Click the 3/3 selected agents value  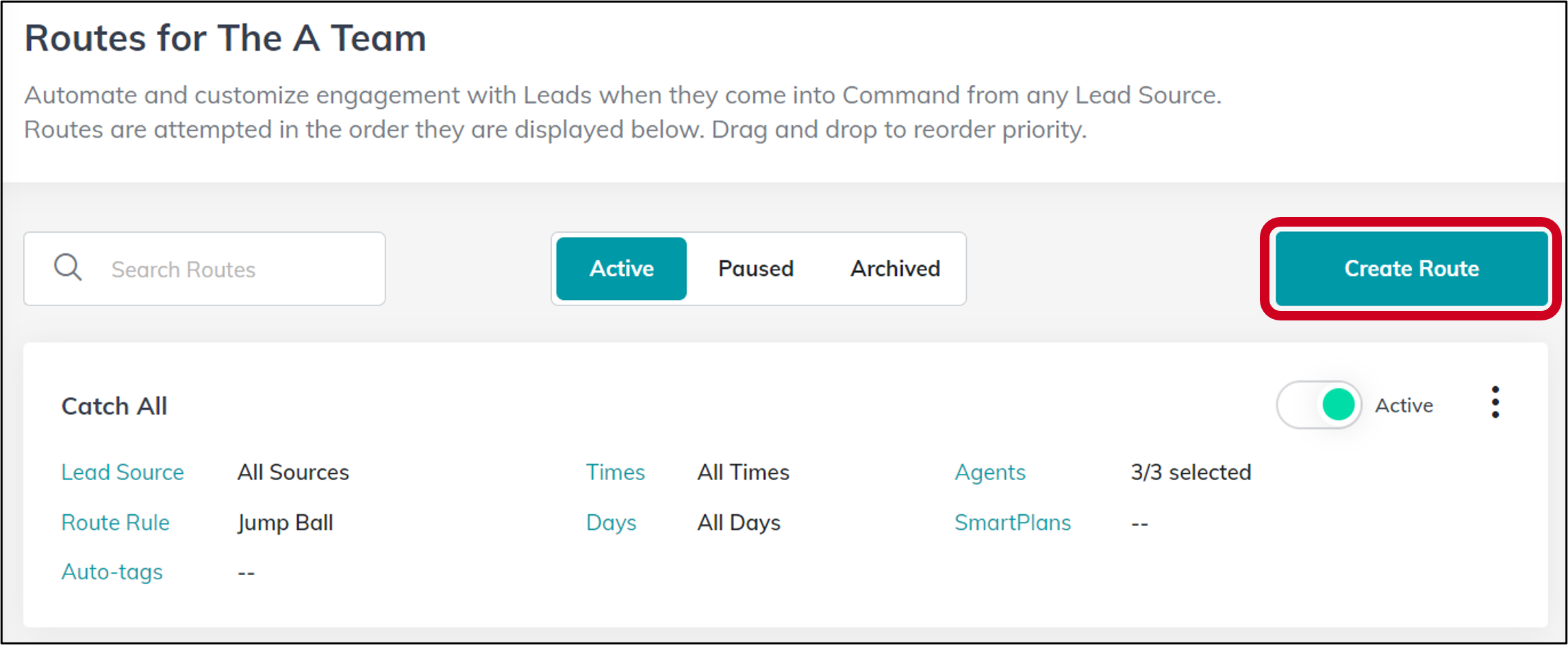tap(1191, 472)
